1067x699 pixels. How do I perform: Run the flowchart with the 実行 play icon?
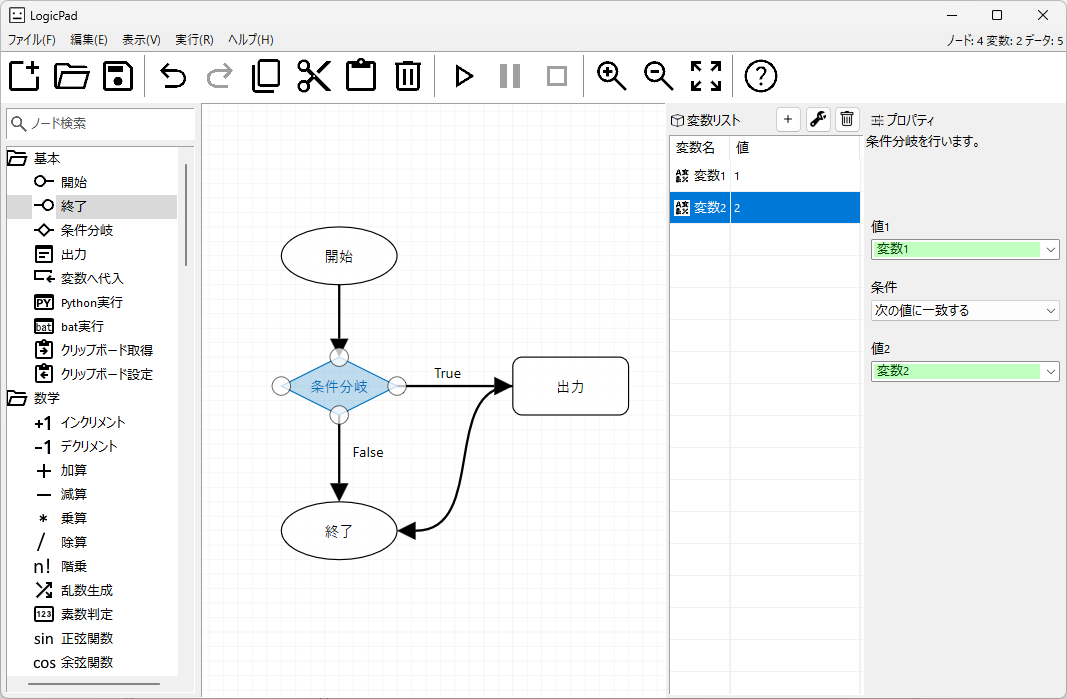[463, 76]
